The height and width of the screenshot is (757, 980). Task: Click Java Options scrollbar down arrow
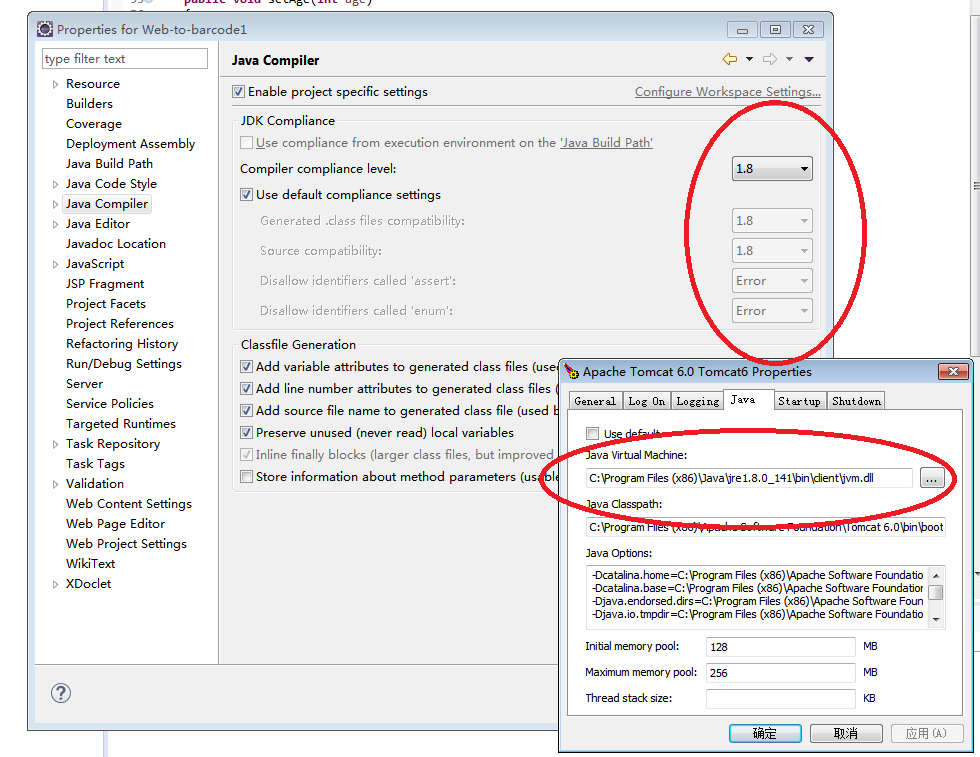pyautogui.click(x=936, y=619)
